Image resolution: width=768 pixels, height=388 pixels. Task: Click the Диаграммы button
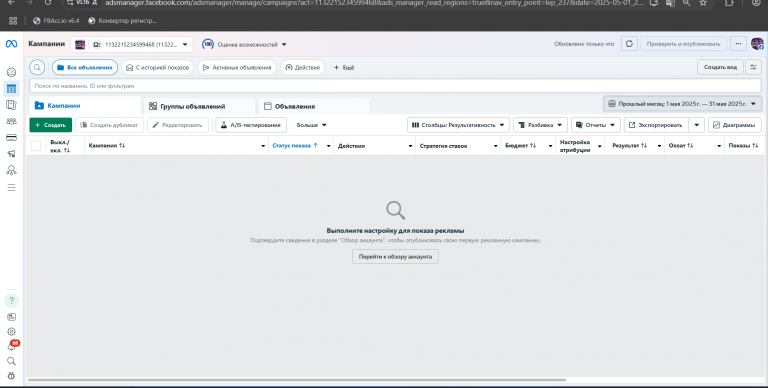735,125
